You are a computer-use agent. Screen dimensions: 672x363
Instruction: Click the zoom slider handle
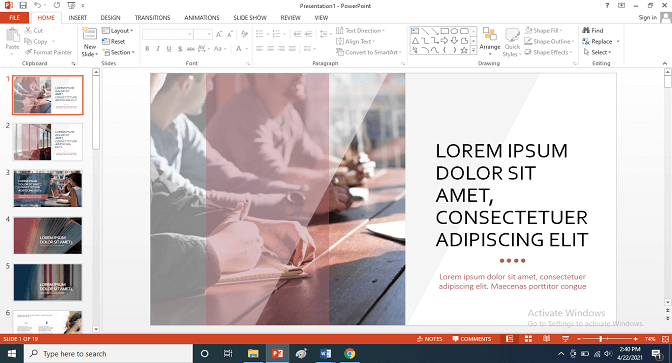(601, 339)
